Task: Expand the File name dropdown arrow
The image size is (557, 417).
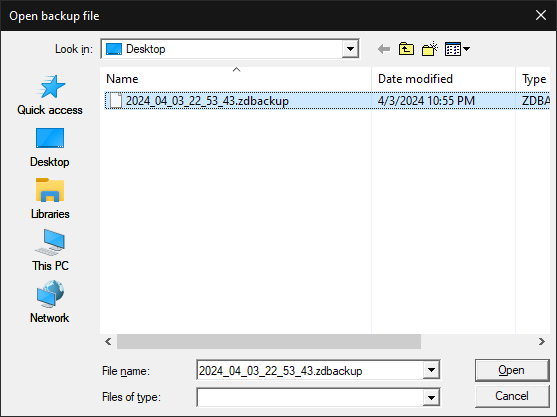Action: coord(431,370)
